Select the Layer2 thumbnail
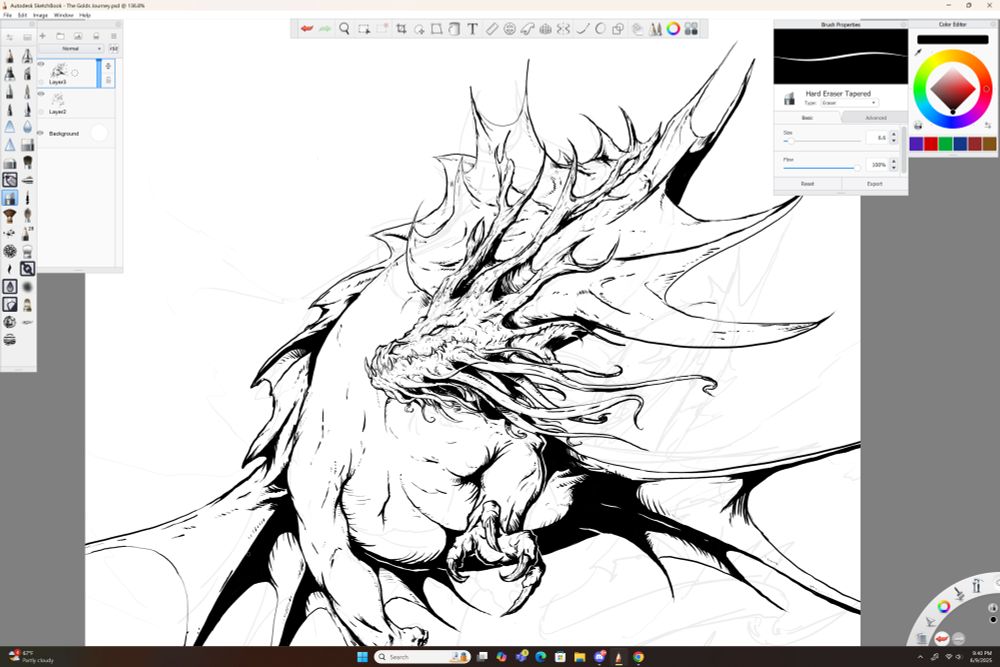The height and width of the screenshot is (667, 1000). click(x=58, y=100)
